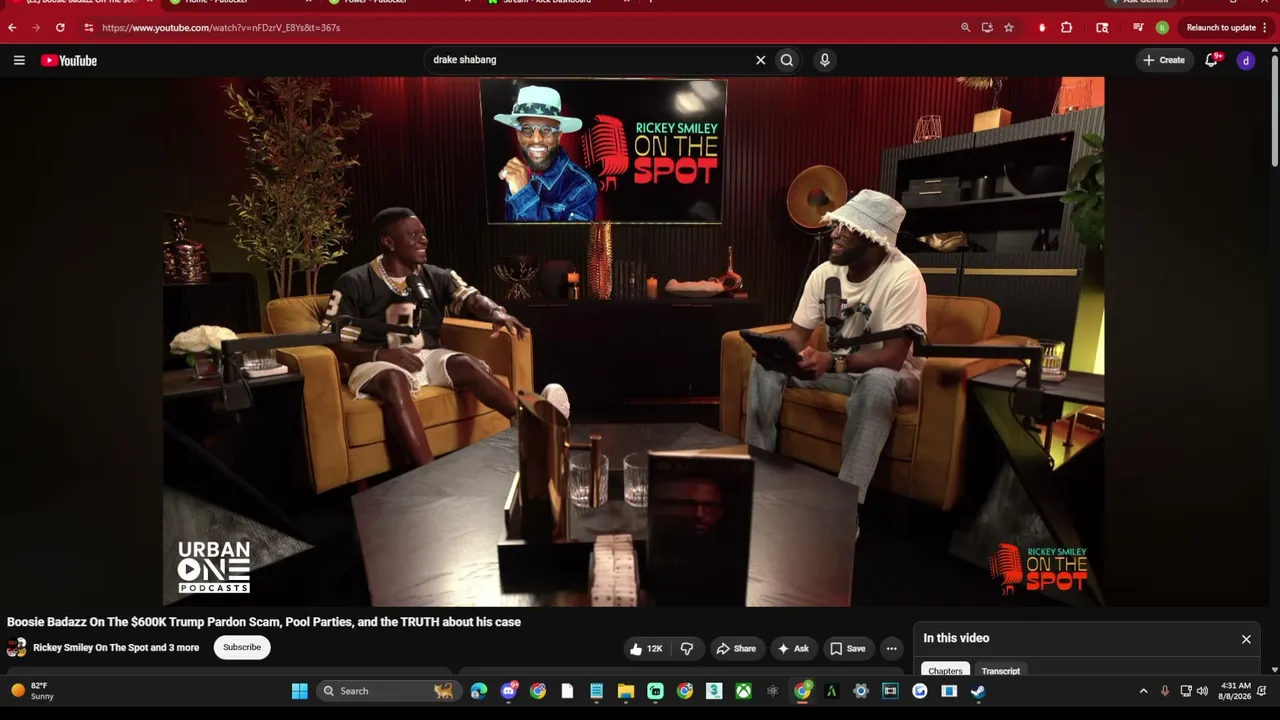This screenshot has width=1280, height=720.
Task: Open the browser extensions puzzle icon
Action: (x=1066, y=28)
